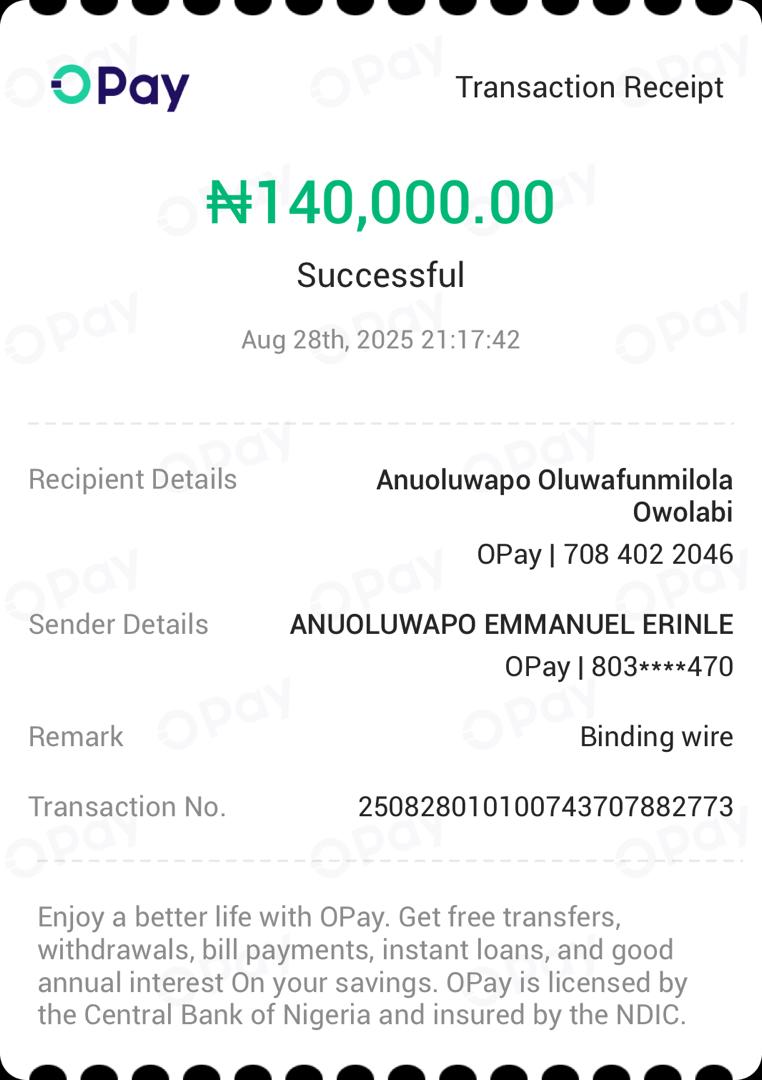
Task: Click the OPay logo in the header
Action: pos(120,87)
